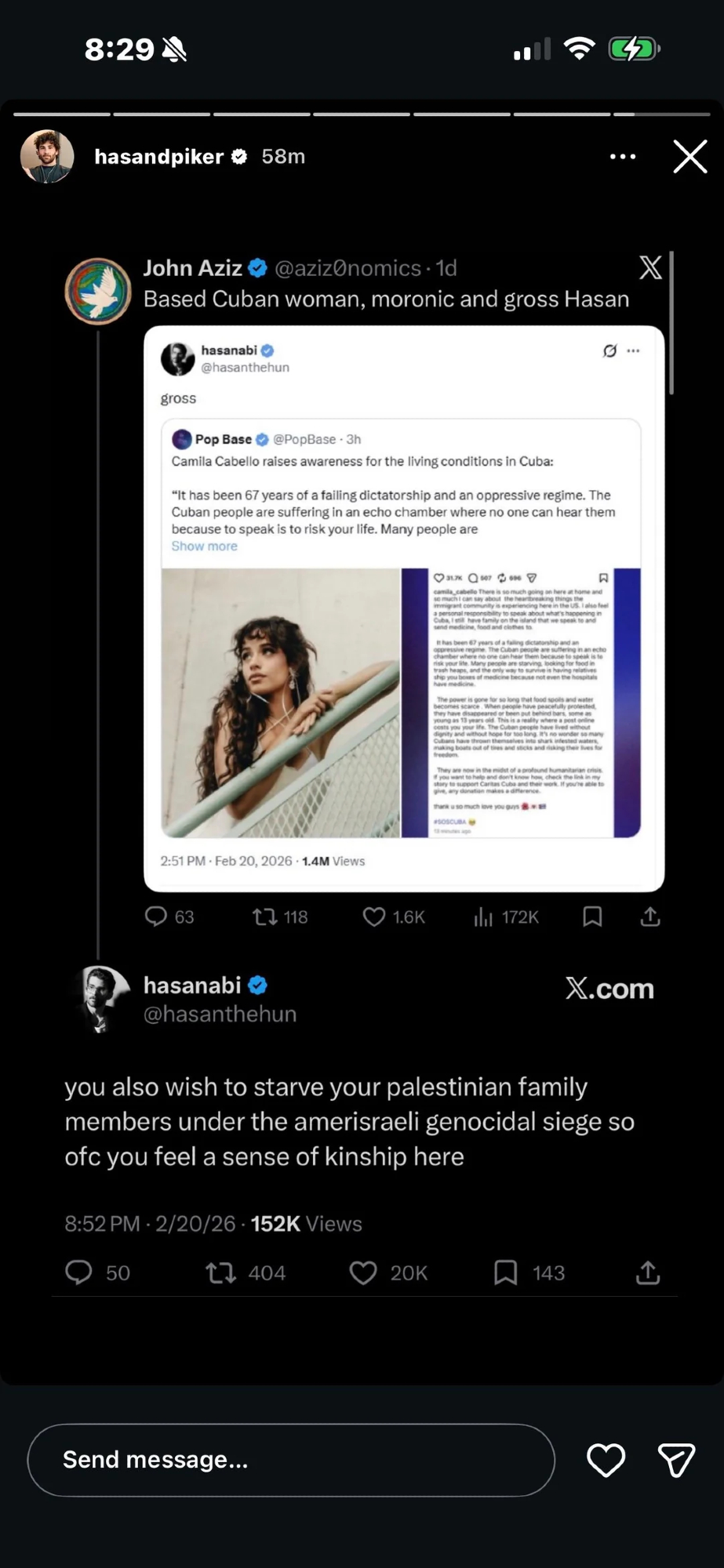724x1568 pixels.
Task: Like the story with the heart icon
Action: [606, 1460]
